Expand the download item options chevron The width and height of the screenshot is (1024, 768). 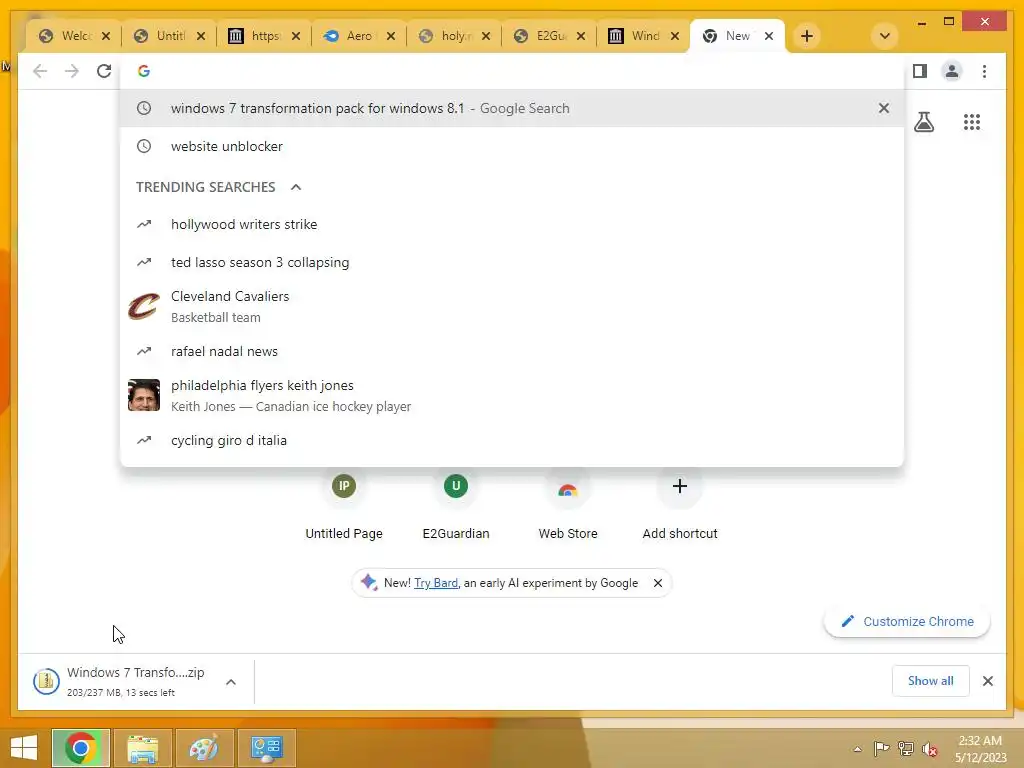click(x=231, y=682)
